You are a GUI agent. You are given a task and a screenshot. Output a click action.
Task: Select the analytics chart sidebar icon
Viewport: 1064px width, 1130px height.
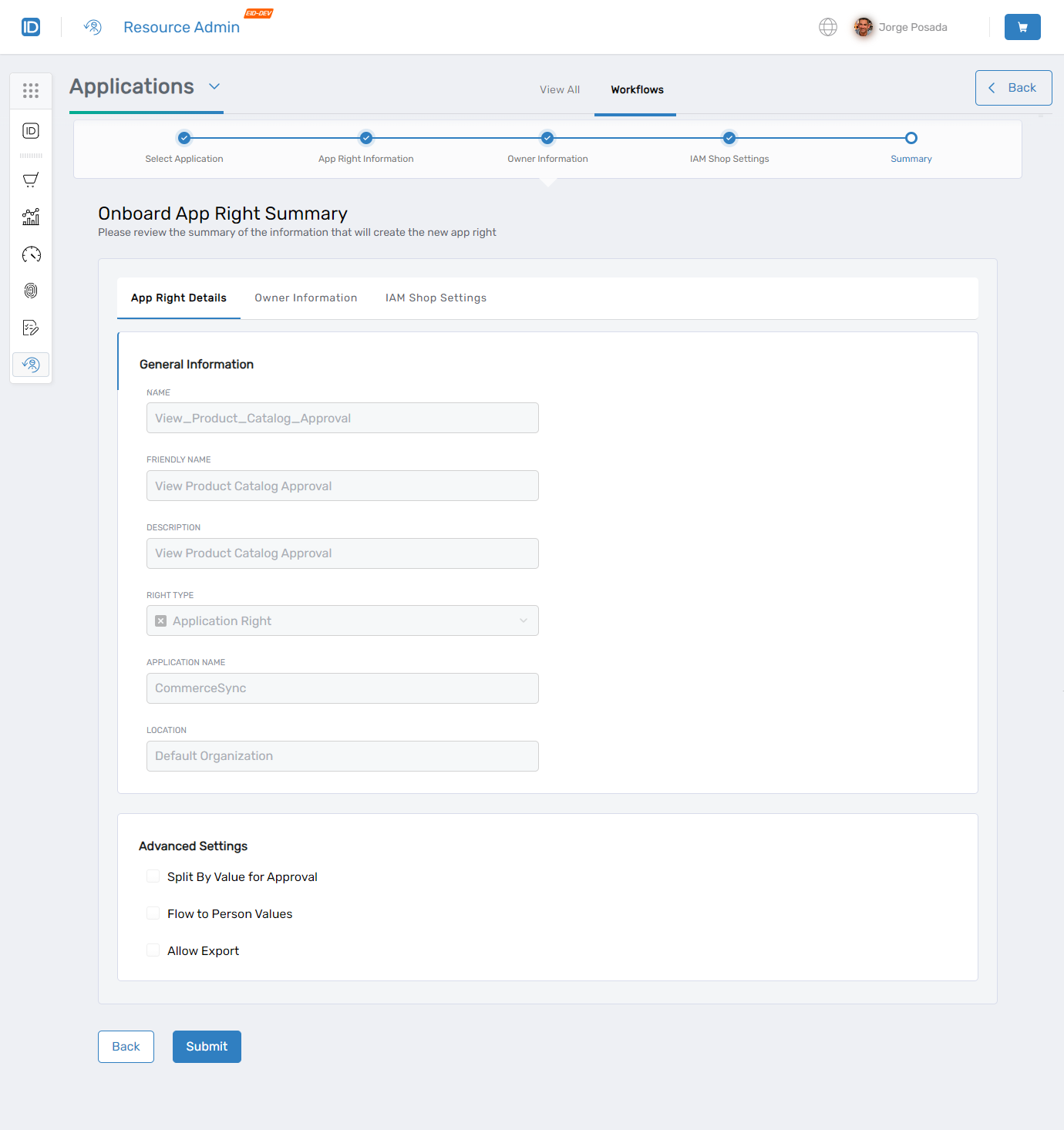31,217
